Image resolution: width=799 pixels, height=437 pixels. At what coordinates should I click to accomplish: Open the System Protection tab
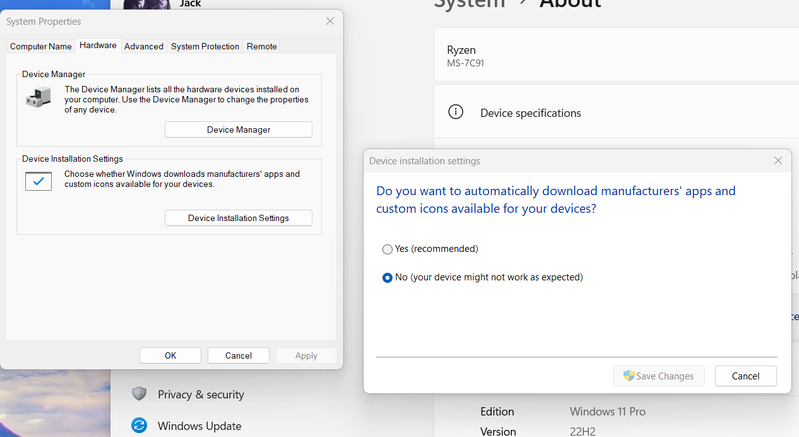pos(205,46)
